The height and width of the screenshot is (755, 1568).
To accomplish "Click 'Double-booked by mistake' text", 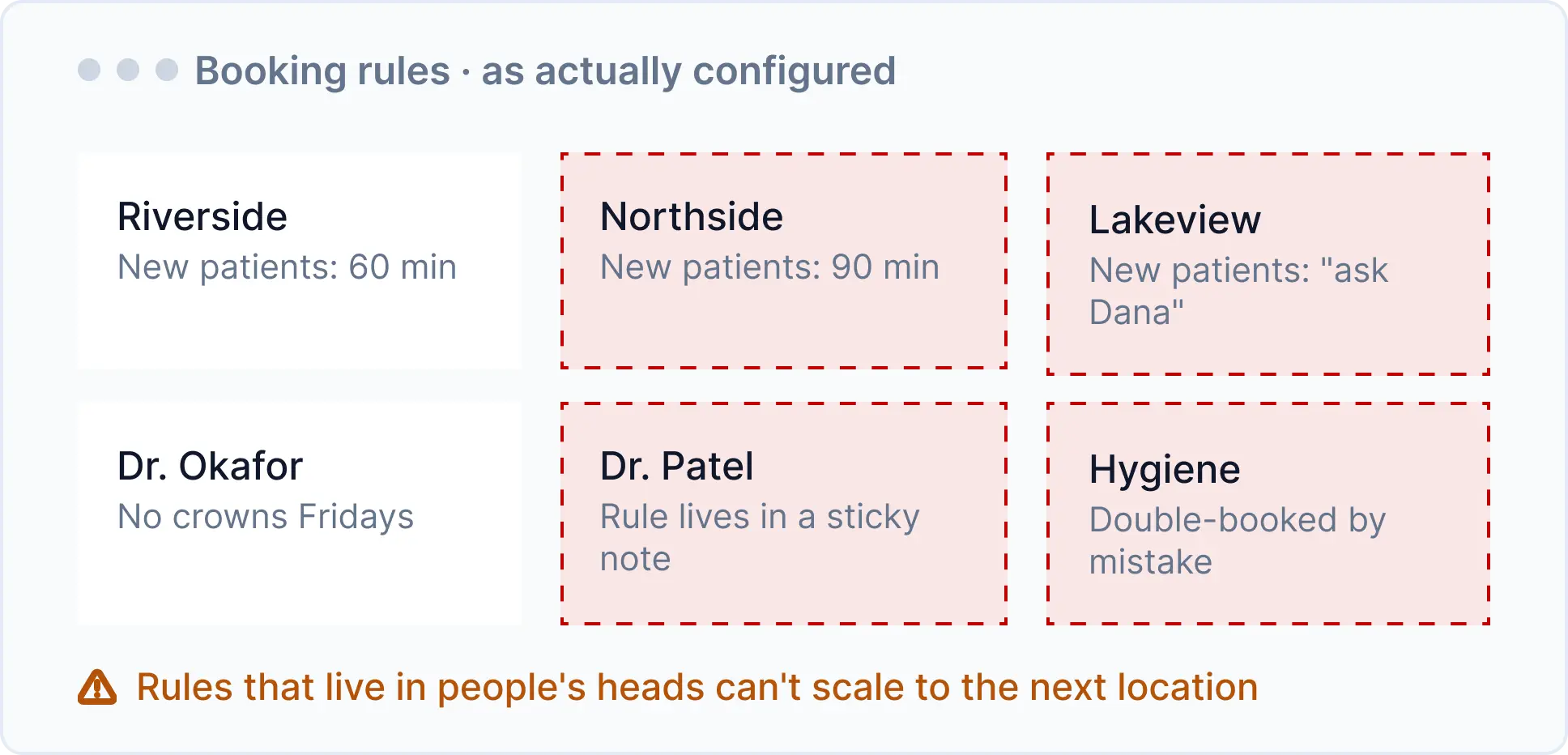I will [x=1238, y=541].
